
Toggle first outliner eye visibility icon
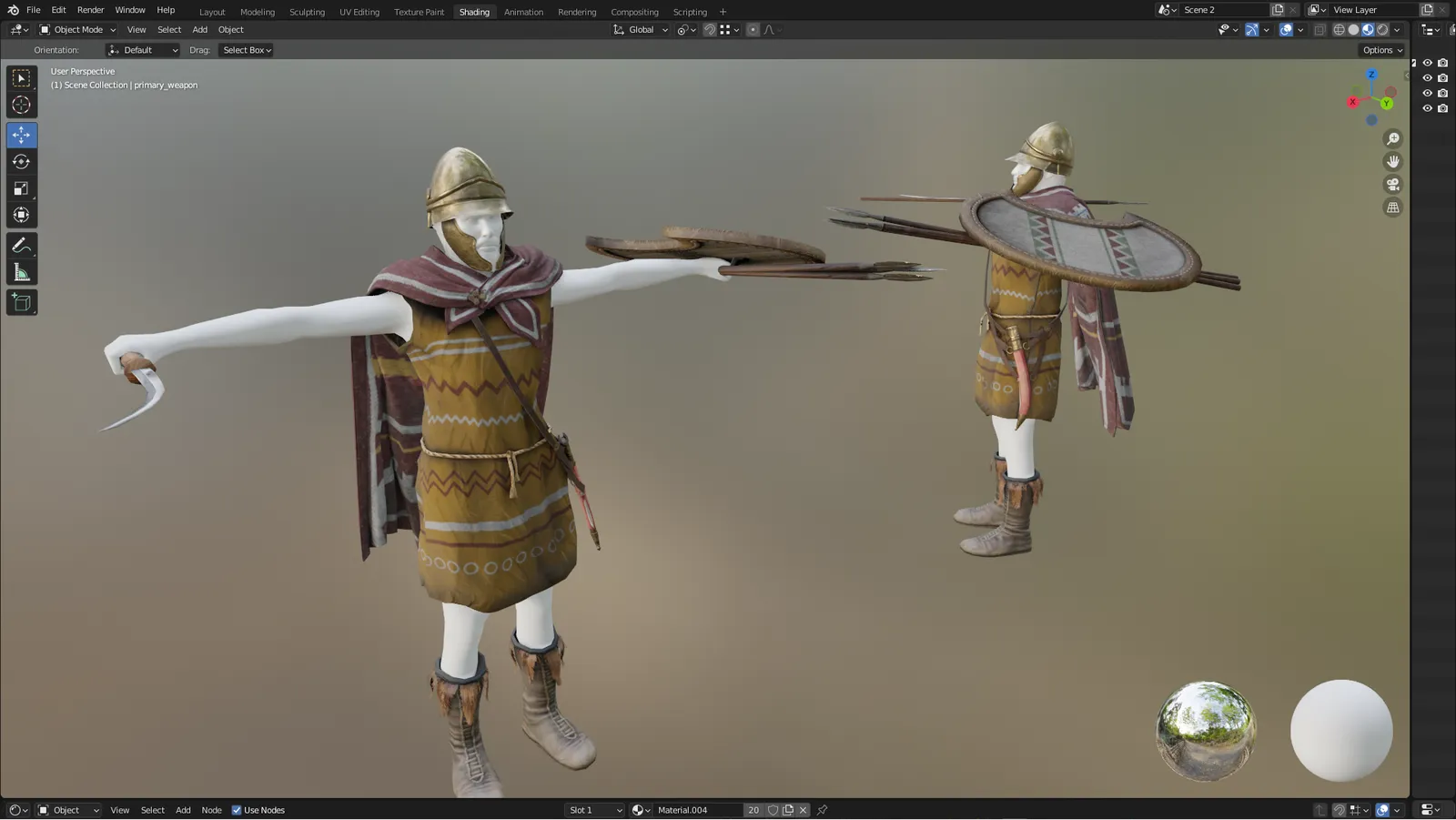click(x=1427, y=63)
